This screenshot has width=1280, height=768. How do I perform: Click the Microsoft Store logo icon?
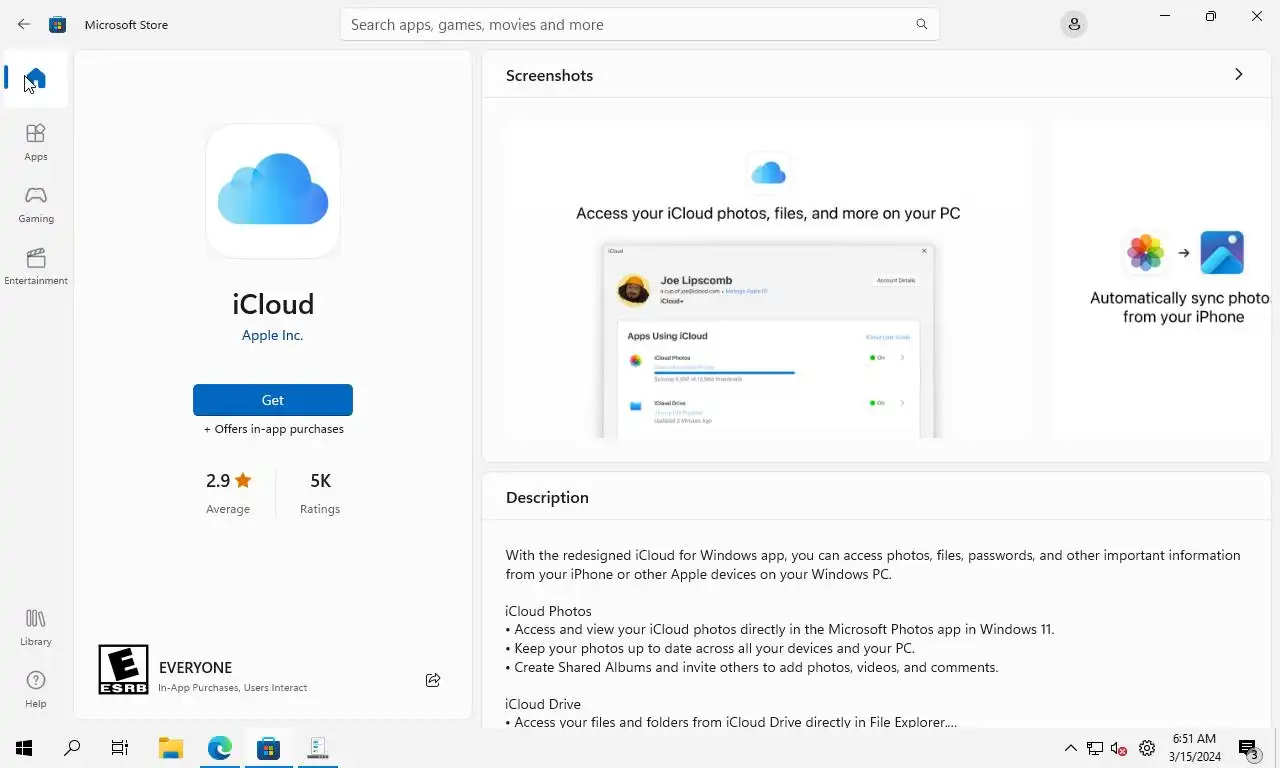click(58, 24)
